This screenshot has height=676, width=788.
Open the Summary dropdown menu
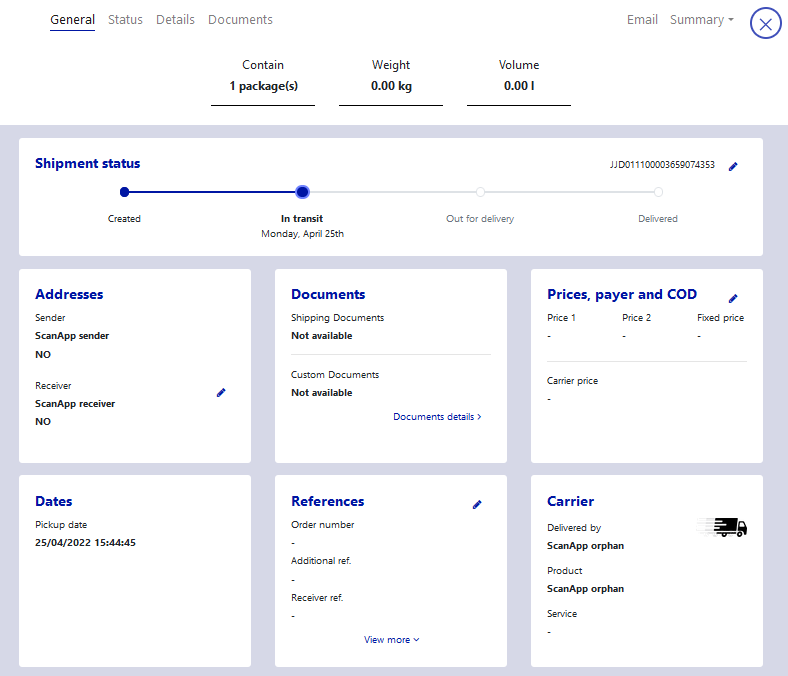click(701, 20)
